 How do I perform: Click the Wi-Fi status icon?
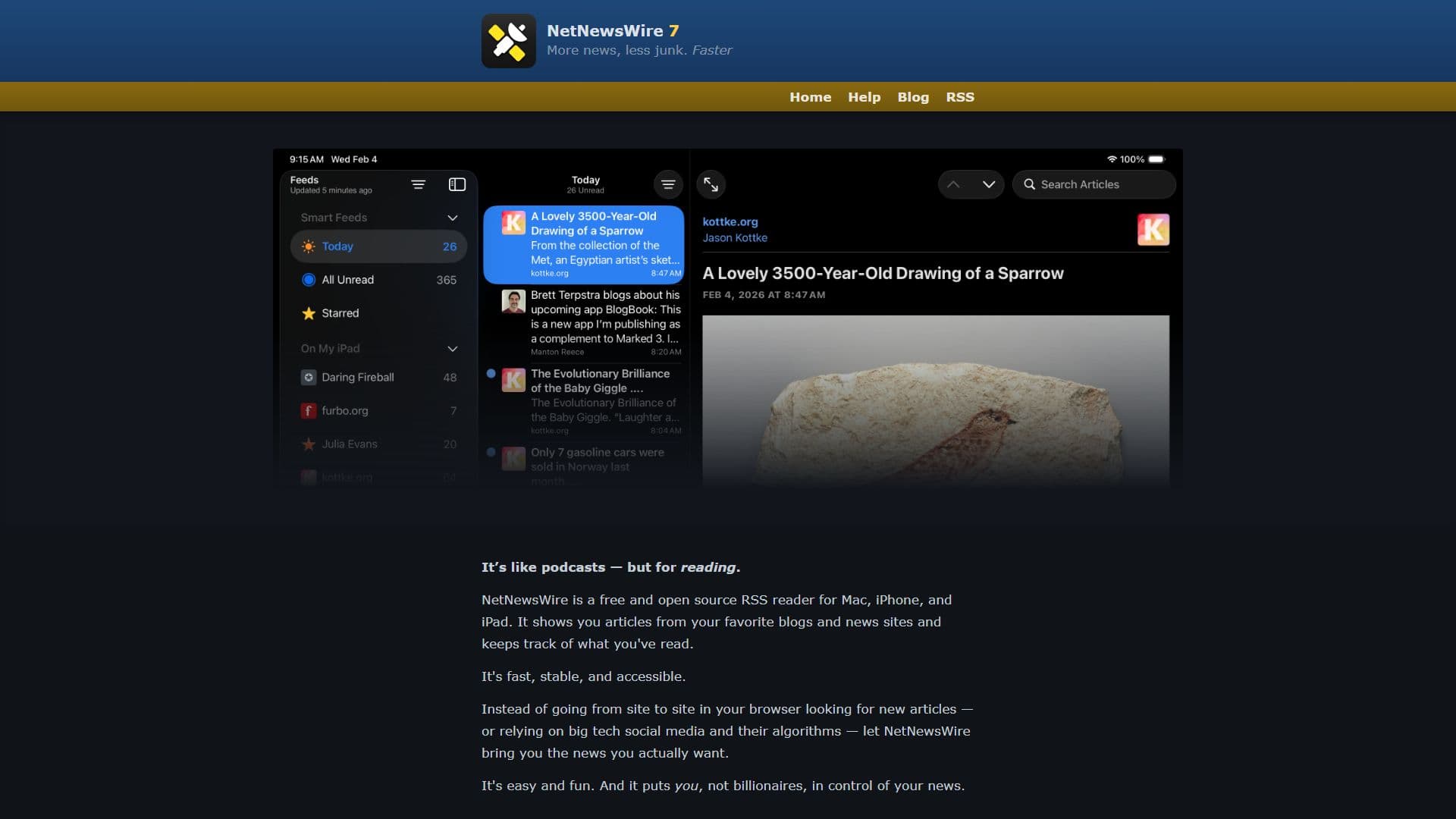click(x=1112, y=159)
